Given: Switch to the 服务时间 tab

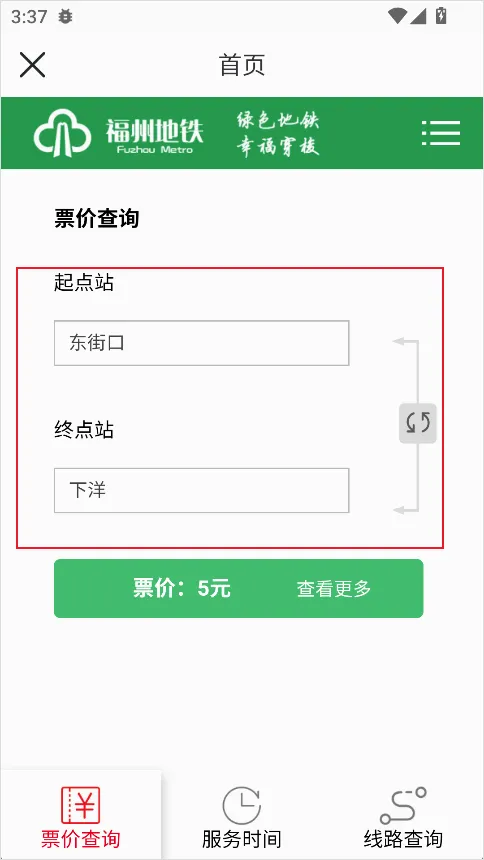Looking at the screenshot, I should [241, 839].
